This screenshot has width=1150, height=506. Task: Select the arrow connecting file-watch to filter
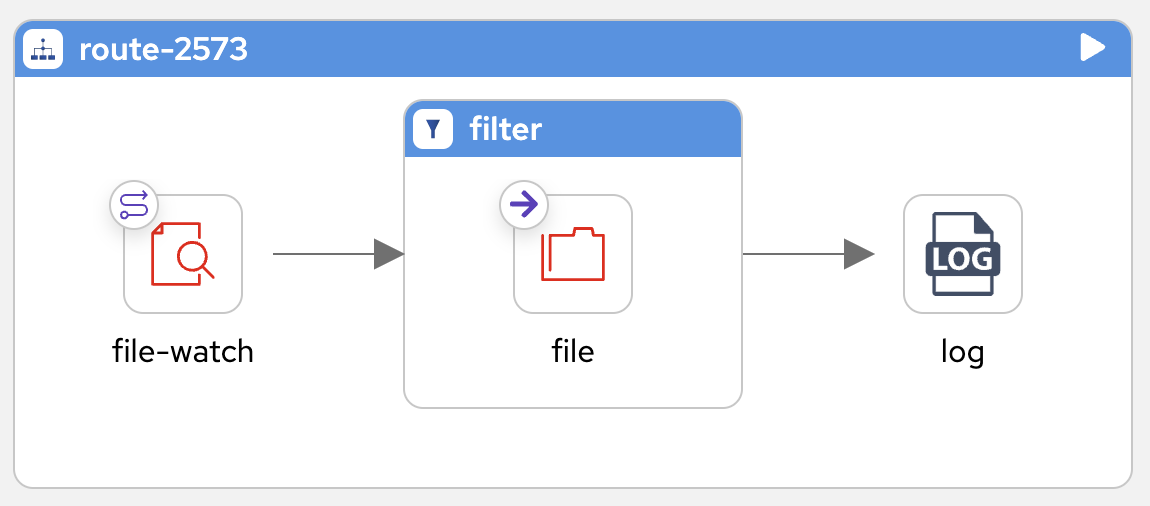pos(338,254)
